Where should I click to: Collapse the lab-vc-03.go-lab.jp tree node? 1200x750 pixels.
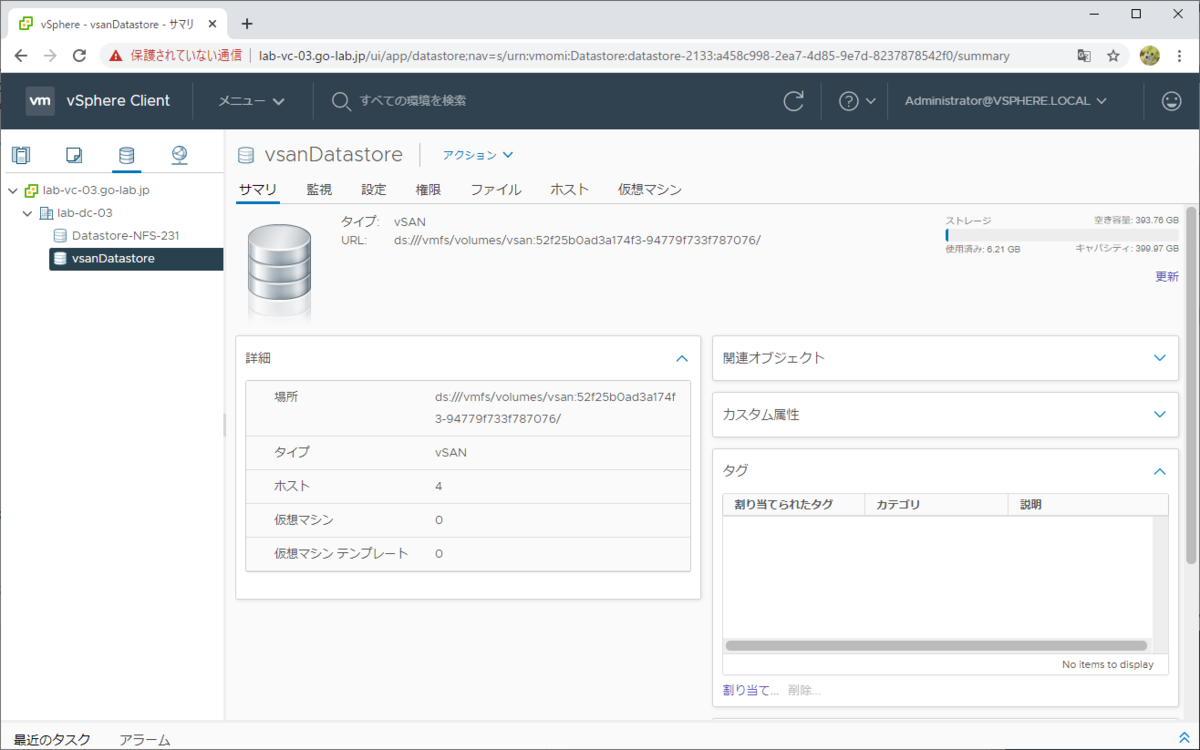tap(12, 190)
